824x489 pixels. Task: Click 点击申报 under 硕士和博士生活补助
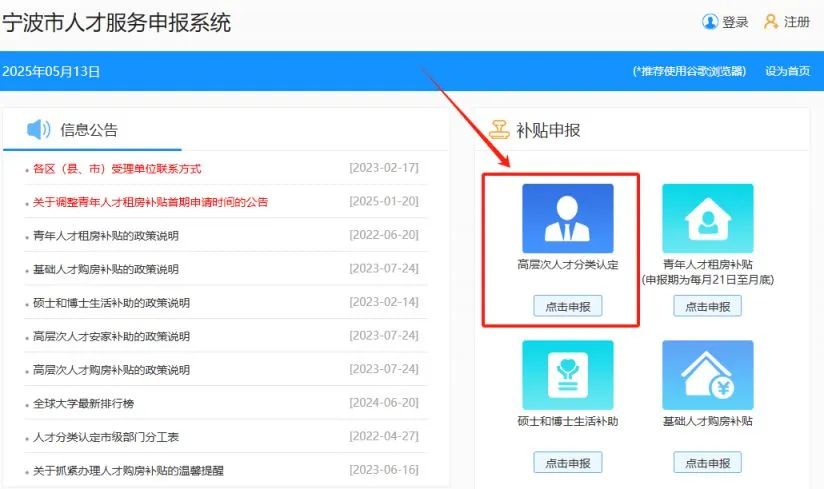[568, 463]
